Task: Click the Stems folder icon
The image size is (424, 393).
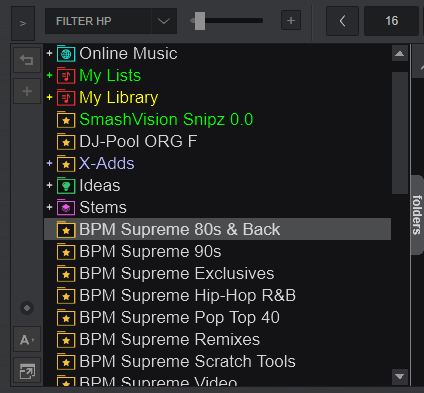Action: pyautogui.click(x=66, y=208)
